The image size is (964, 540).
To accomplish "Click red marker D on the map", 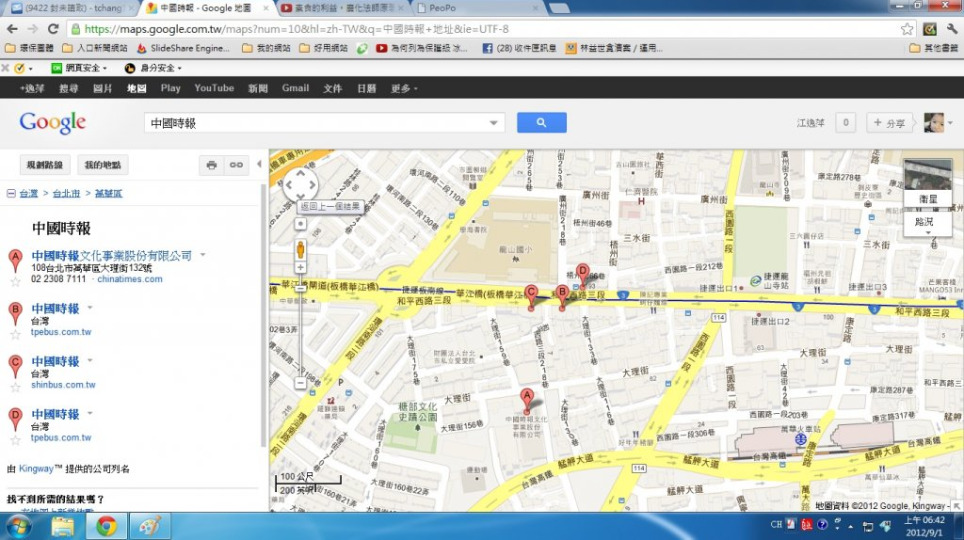I will [582, 272].
